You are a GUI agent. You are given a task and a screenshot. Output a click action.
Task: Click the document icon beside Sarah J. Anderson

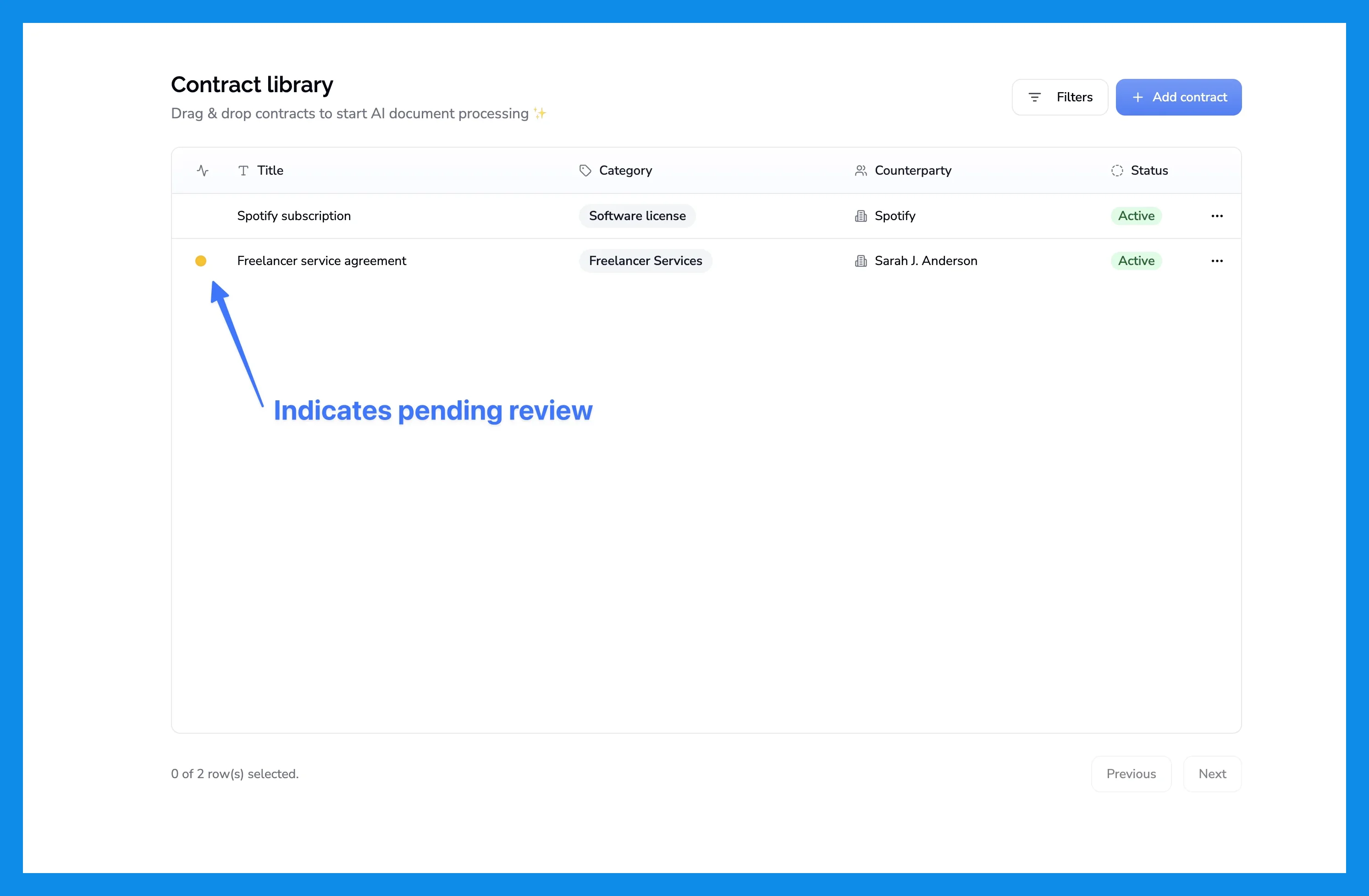click(861, 261)
